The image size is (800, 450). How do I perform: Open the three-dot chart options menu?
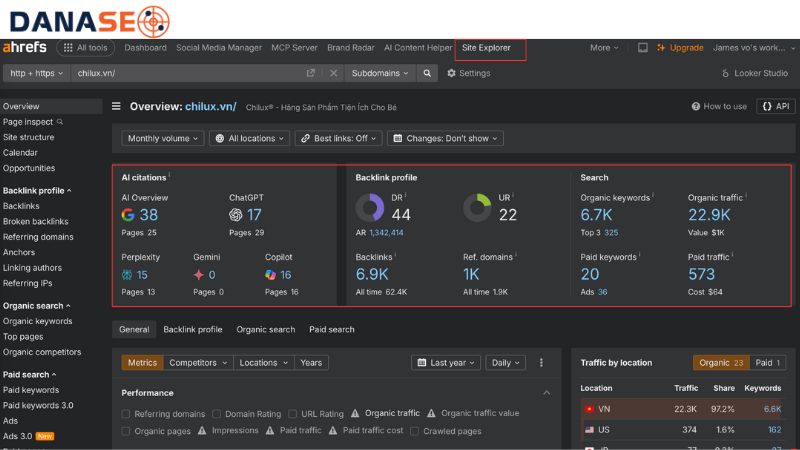pyautogui.click(x=542, y=363)
